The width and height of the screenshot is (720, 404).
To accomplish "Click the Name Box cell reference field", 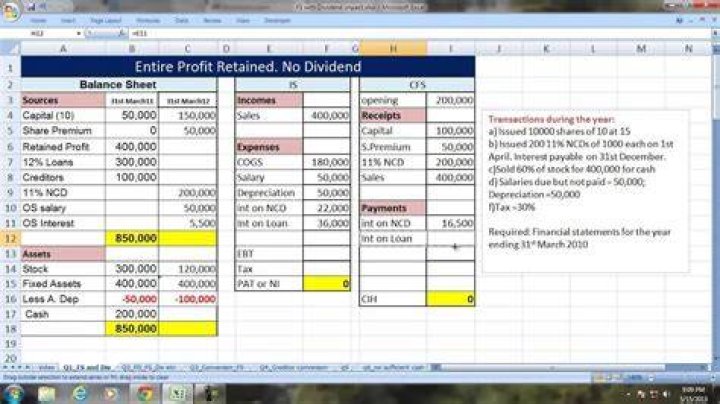I will [x=39, y=34].
